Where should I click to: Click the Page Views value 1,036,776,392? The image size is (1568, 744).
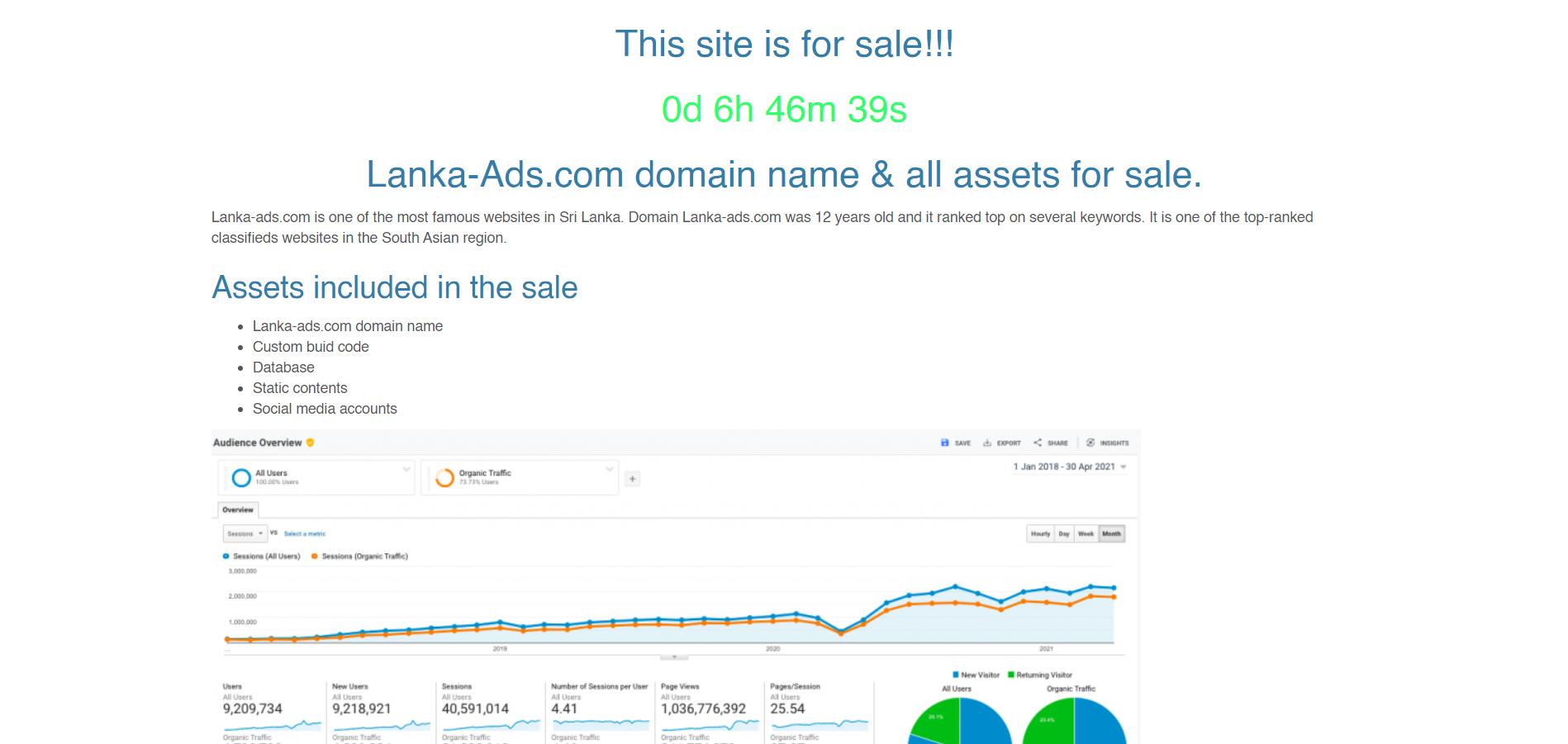tap(703, 708)
